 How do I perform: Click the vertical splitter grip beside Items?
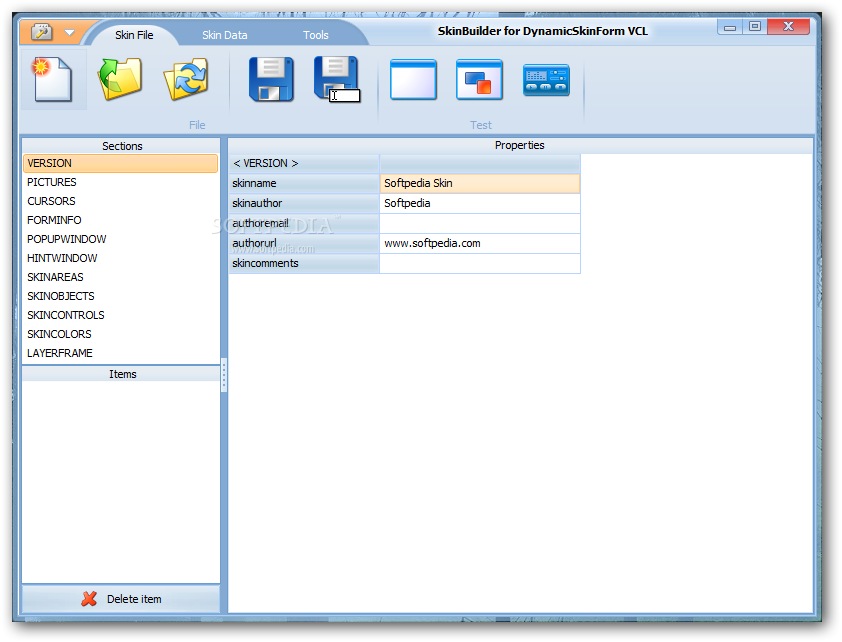[223, 374]
